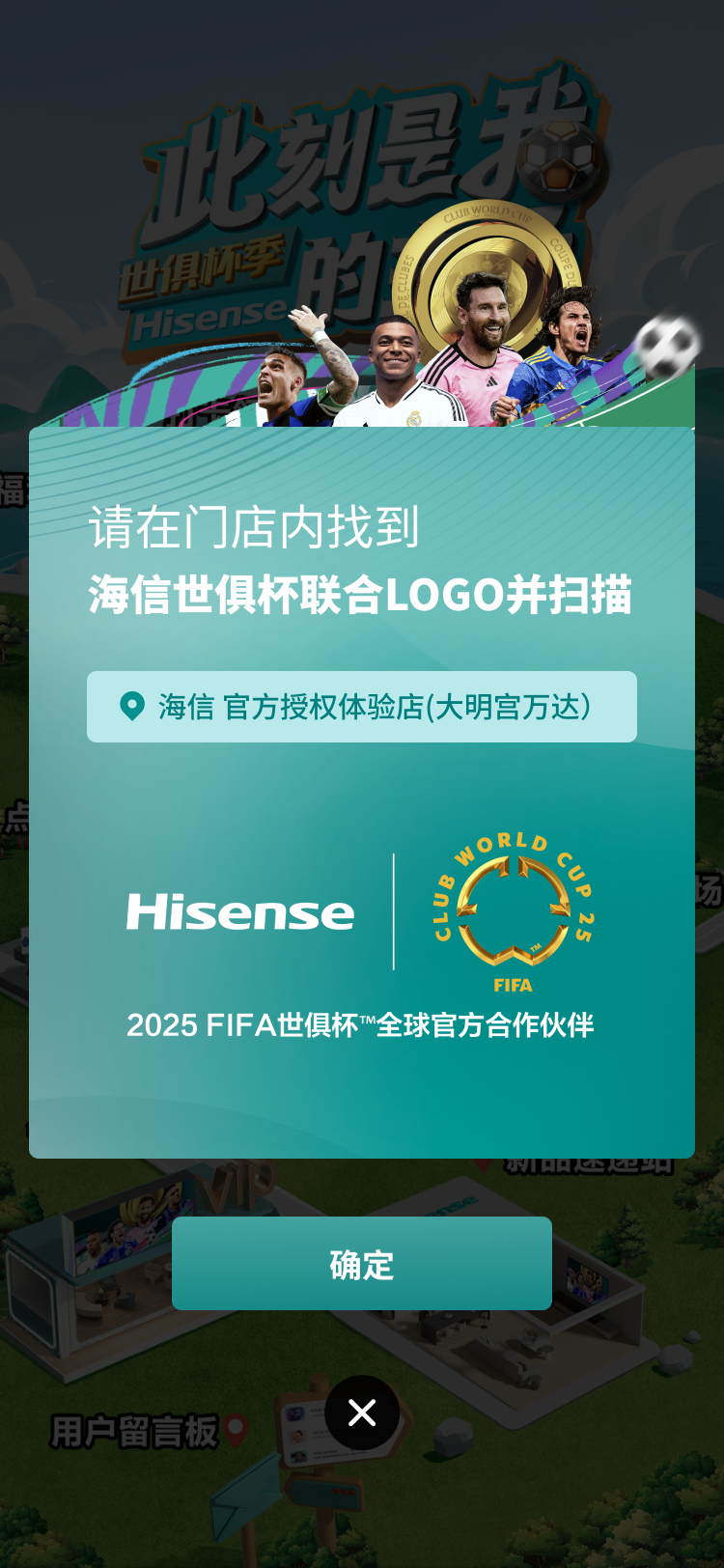Click the player in the pink jersey
724x1568 pixels.
pyautogui.click(x=475, y=350)
